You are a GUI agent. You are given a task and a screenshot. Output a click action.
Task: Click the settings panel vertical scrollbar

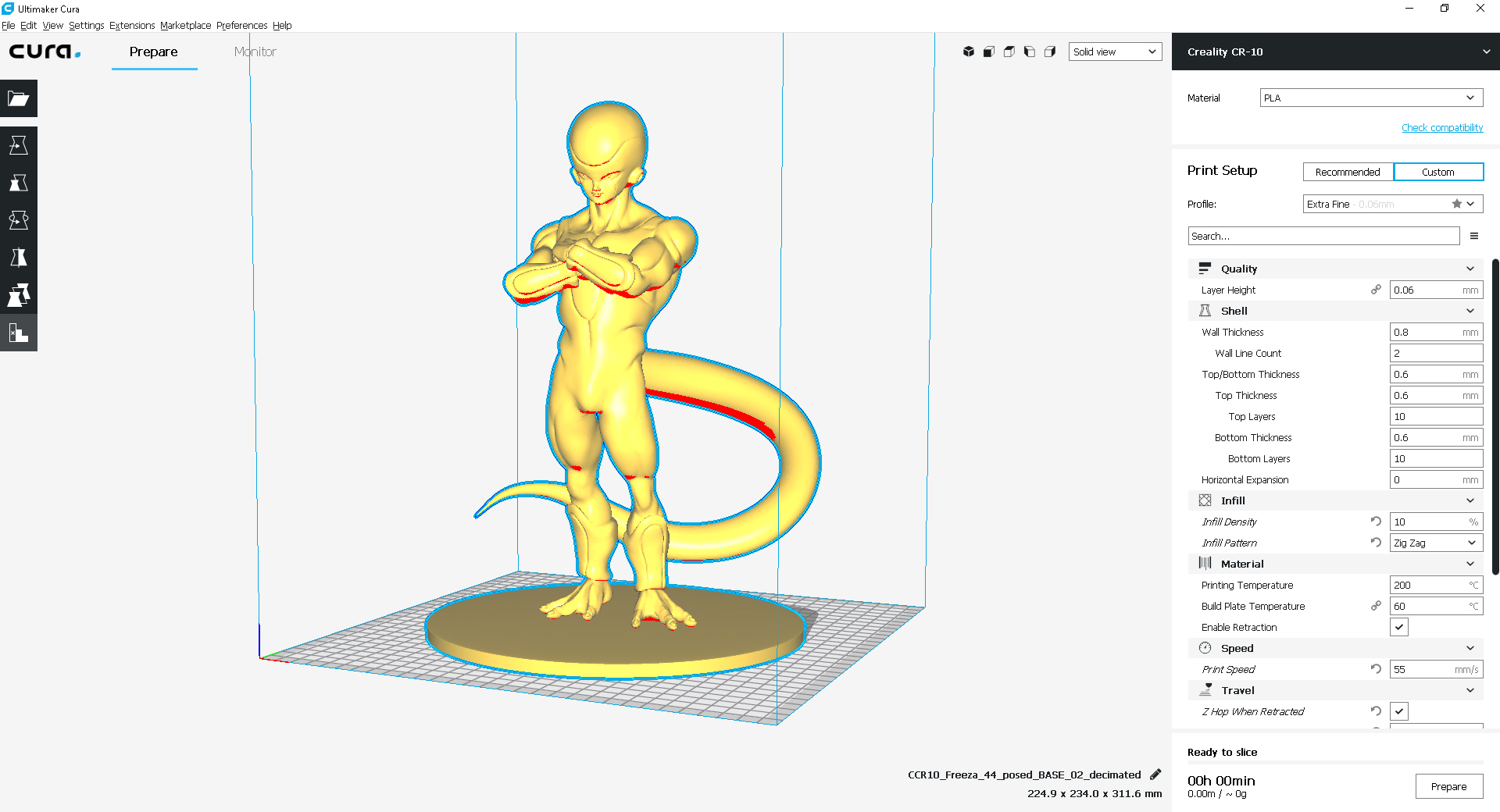1495,416
